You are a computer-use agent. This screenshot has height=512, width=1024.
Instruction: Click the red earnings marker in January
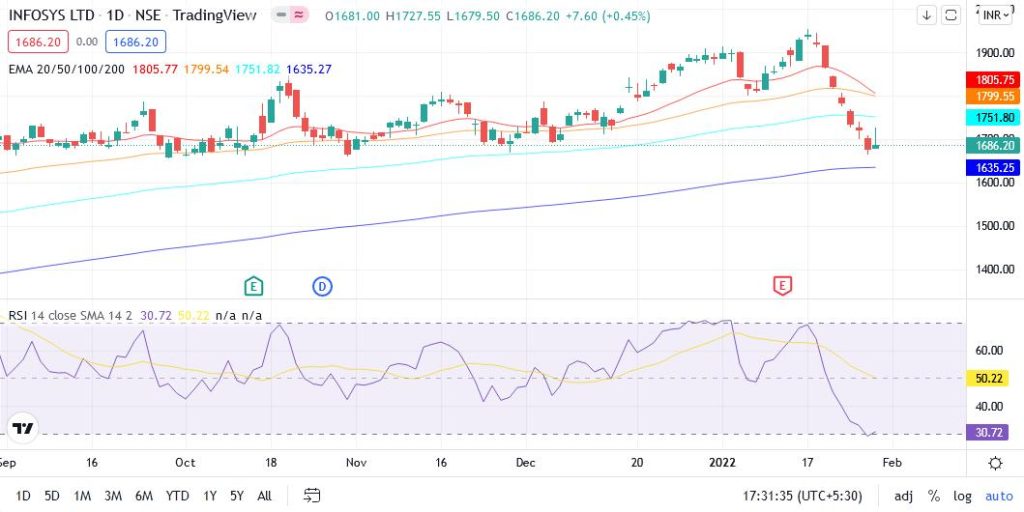tap(783, 286)
